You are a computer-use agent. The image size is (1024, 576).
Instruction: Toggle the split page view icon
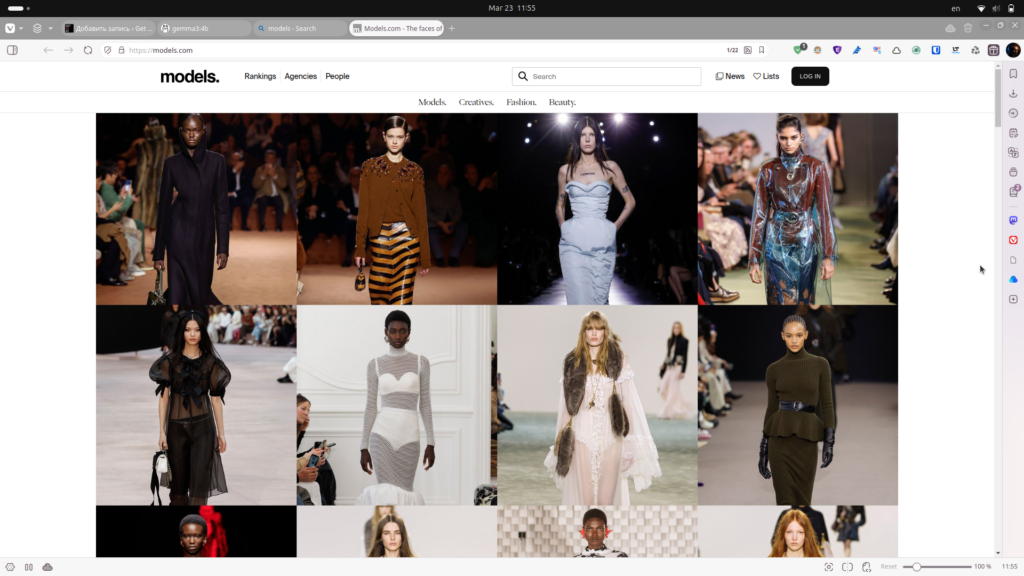[x=847, y=567]
